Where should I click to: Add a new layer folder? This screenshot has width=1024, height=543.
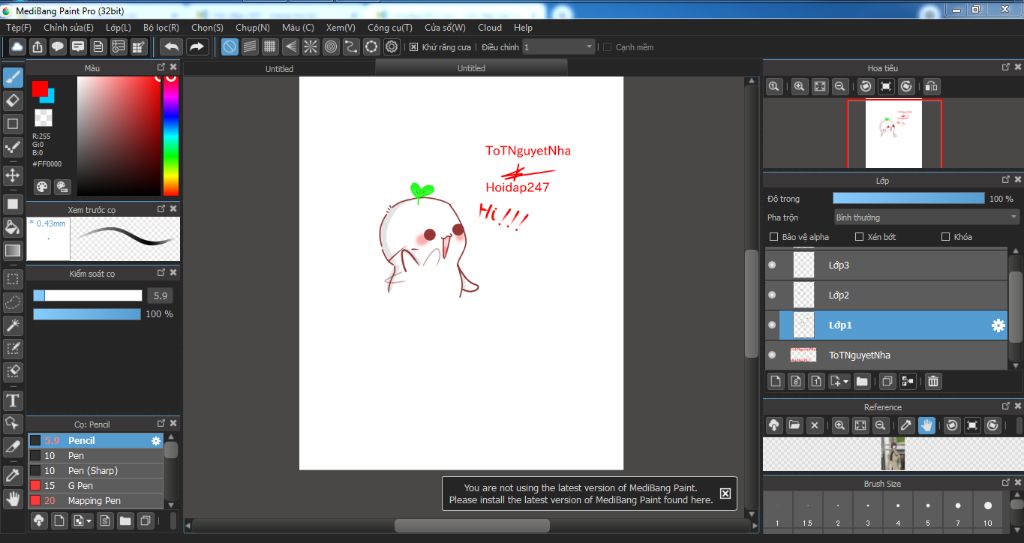[862, 381]
